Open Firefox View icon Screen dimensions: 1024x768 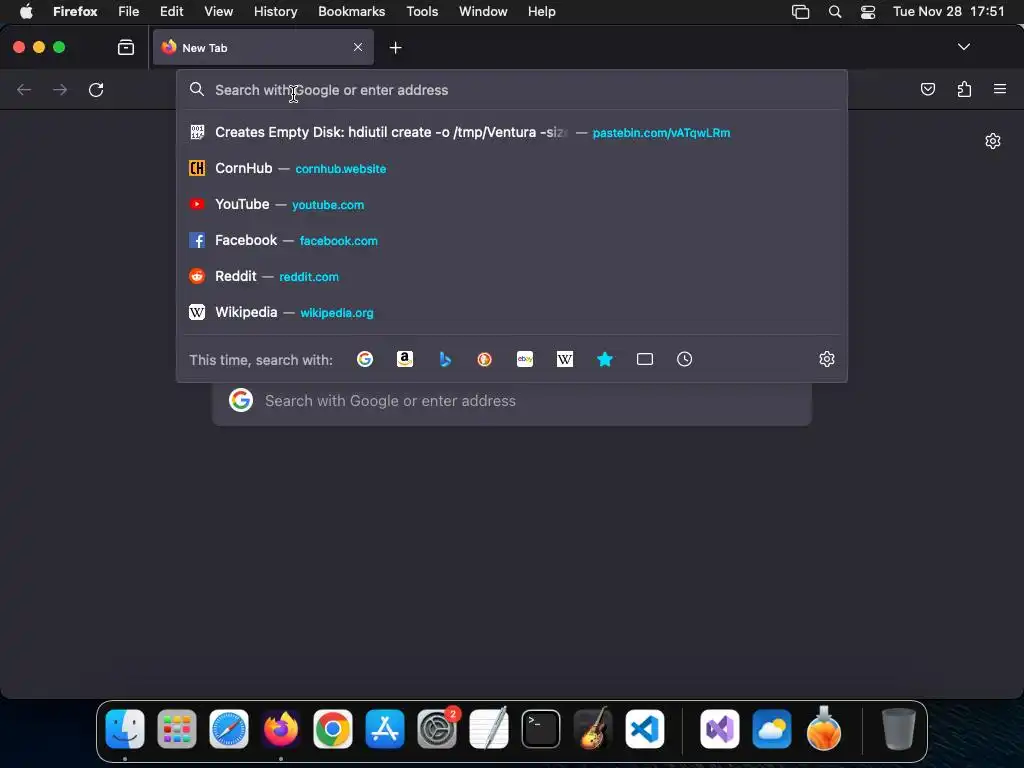tap(126, 47)
